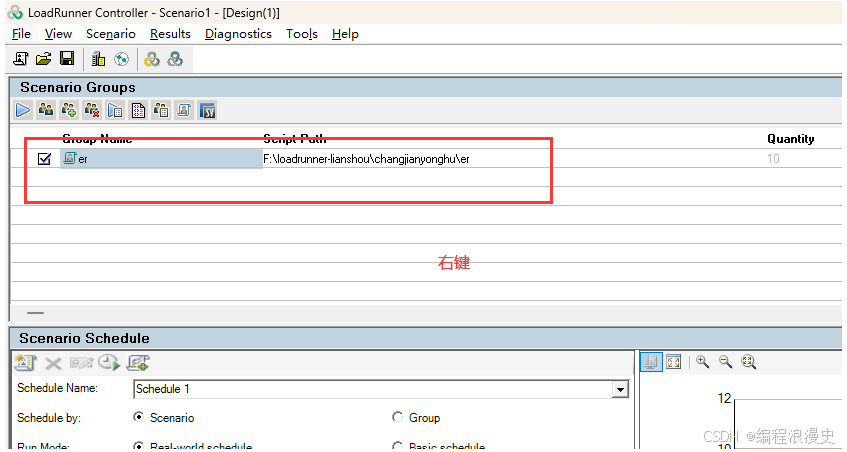Expand the Schedule Name dropdown arrow
This screenshot has height=452, width=847.
tap(621, 389)
